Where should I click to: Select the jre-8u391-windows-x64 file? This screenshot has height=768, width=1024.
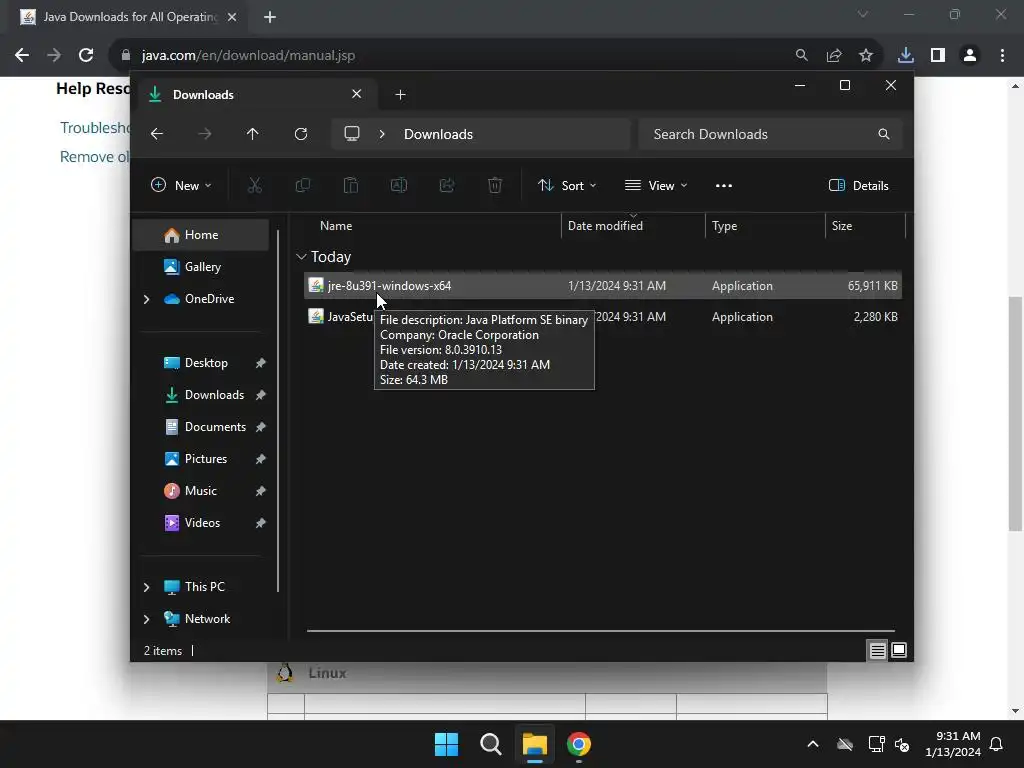click(603, 286)
